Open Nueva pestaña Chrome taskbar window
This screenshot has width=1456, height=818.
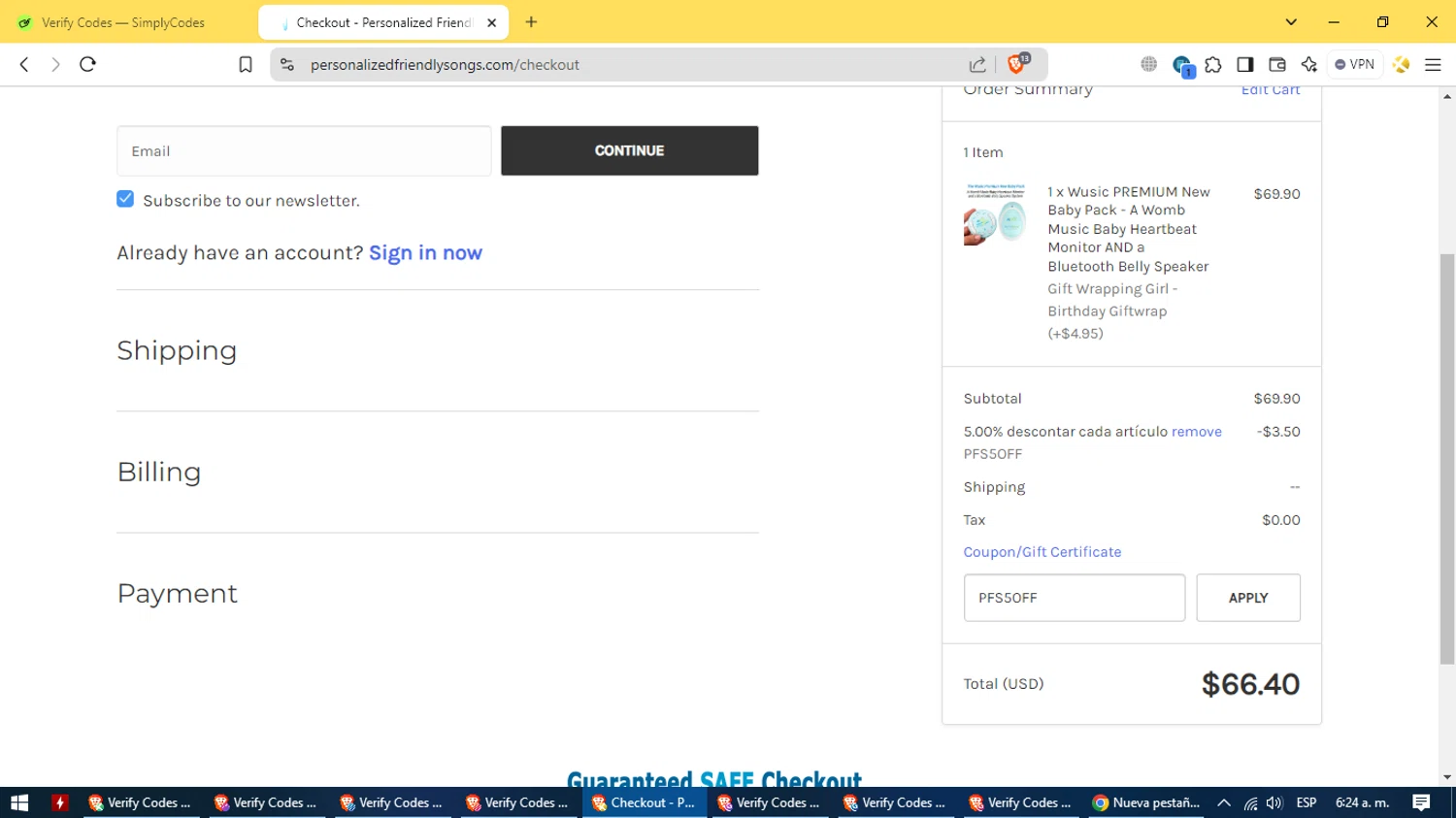pyautogui.click(x=1146, y=802)
